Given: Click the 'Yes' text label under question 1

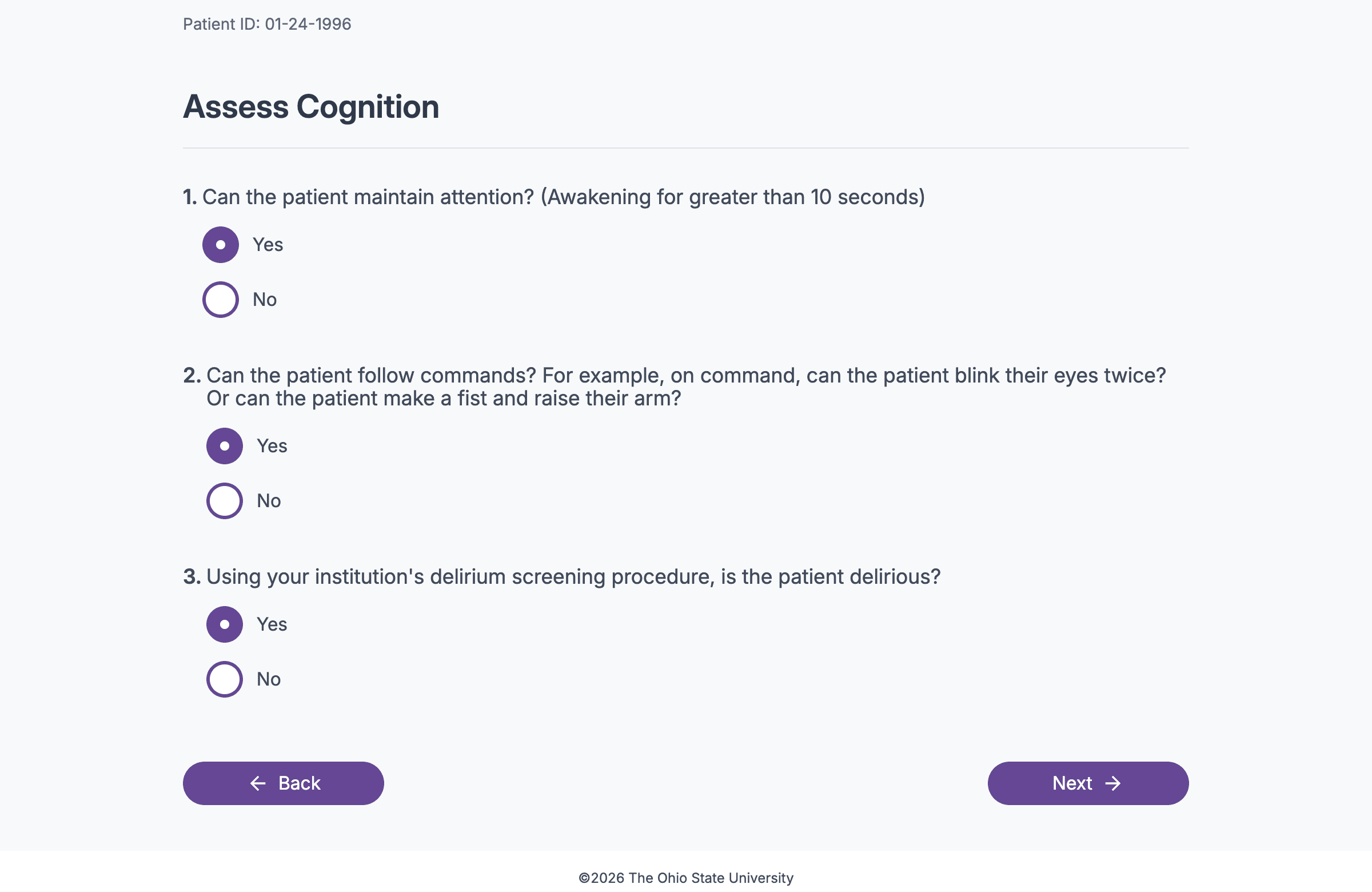Looking at the screenshot, I should coord(268,245).
